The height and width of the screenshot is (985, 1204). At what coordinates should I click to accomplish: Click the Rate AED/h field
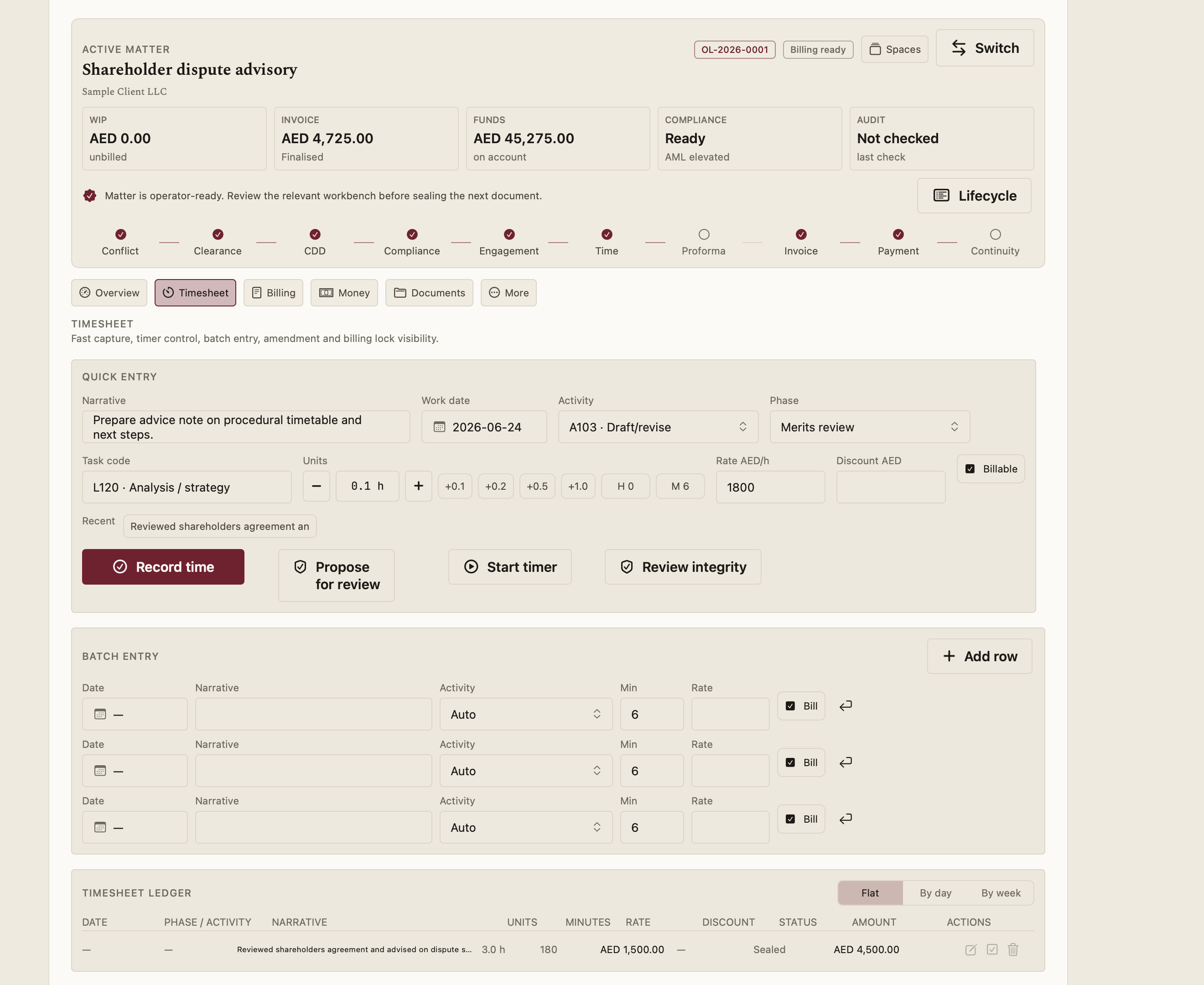click(x=771, y=487)
